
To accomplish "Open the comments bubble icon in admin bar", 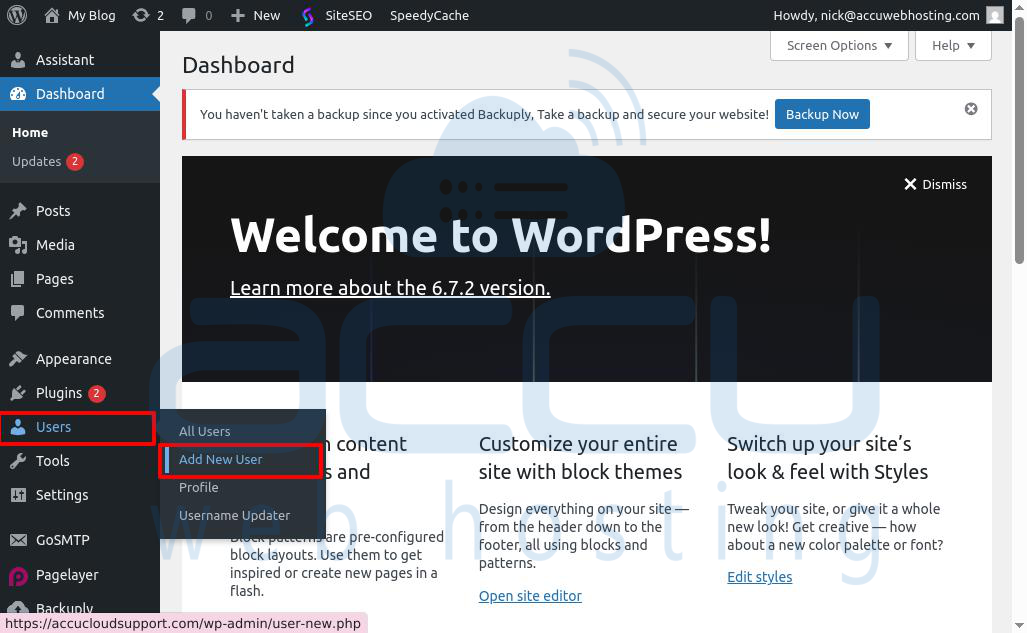I will [189, 16].
